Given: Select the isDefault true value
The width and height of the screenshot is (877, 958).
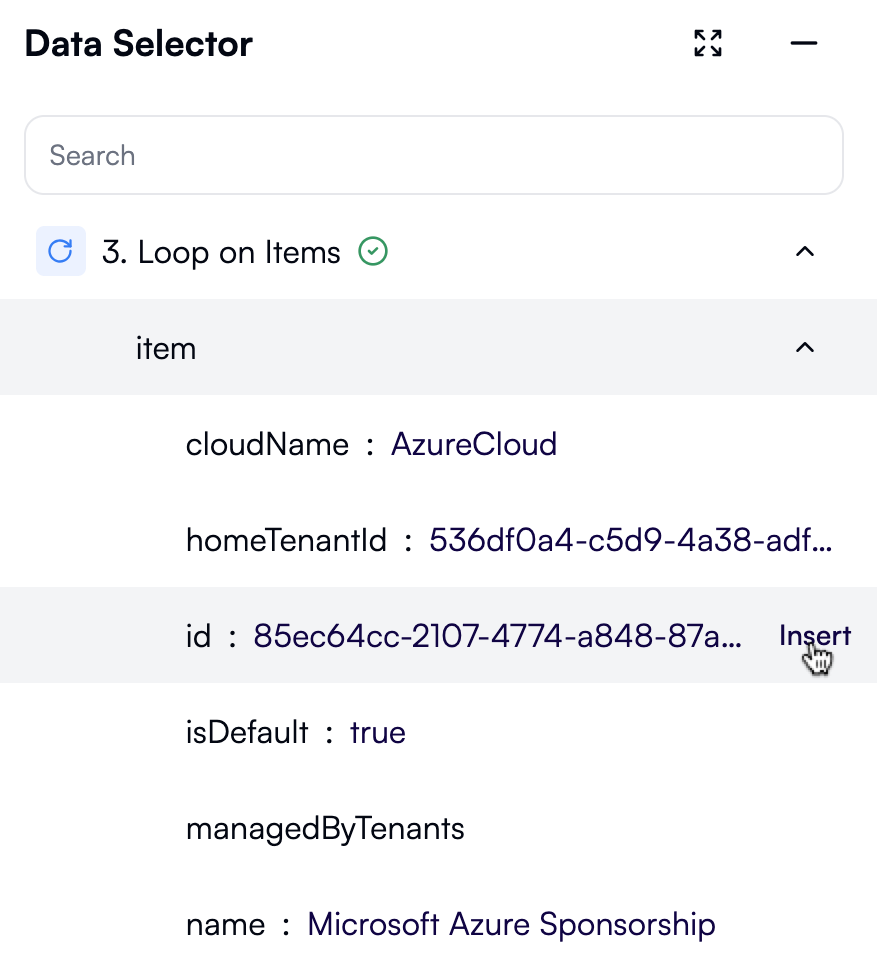Looking at the screenshot, I should point(377,732).
